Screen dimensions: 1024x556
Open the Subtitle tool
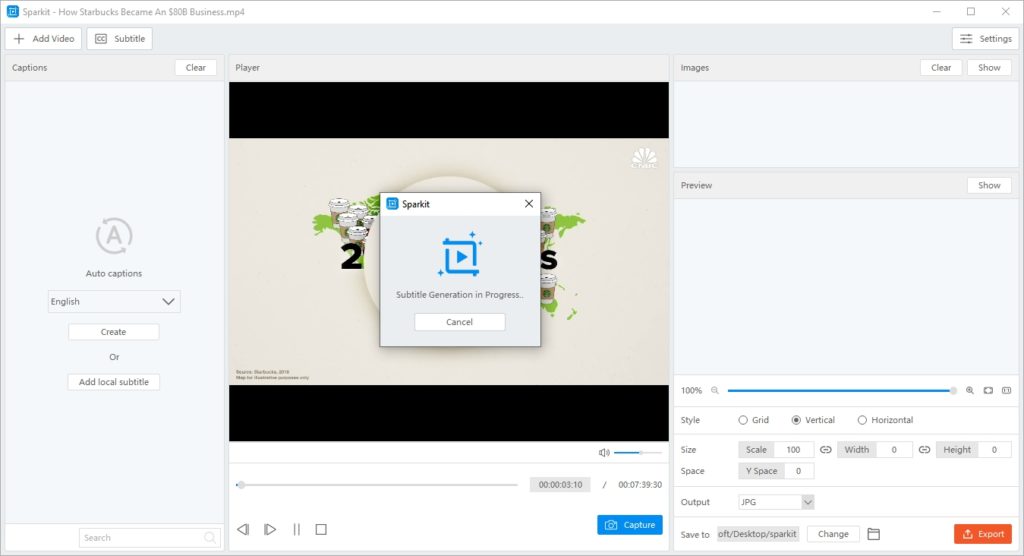click(120, 39)
